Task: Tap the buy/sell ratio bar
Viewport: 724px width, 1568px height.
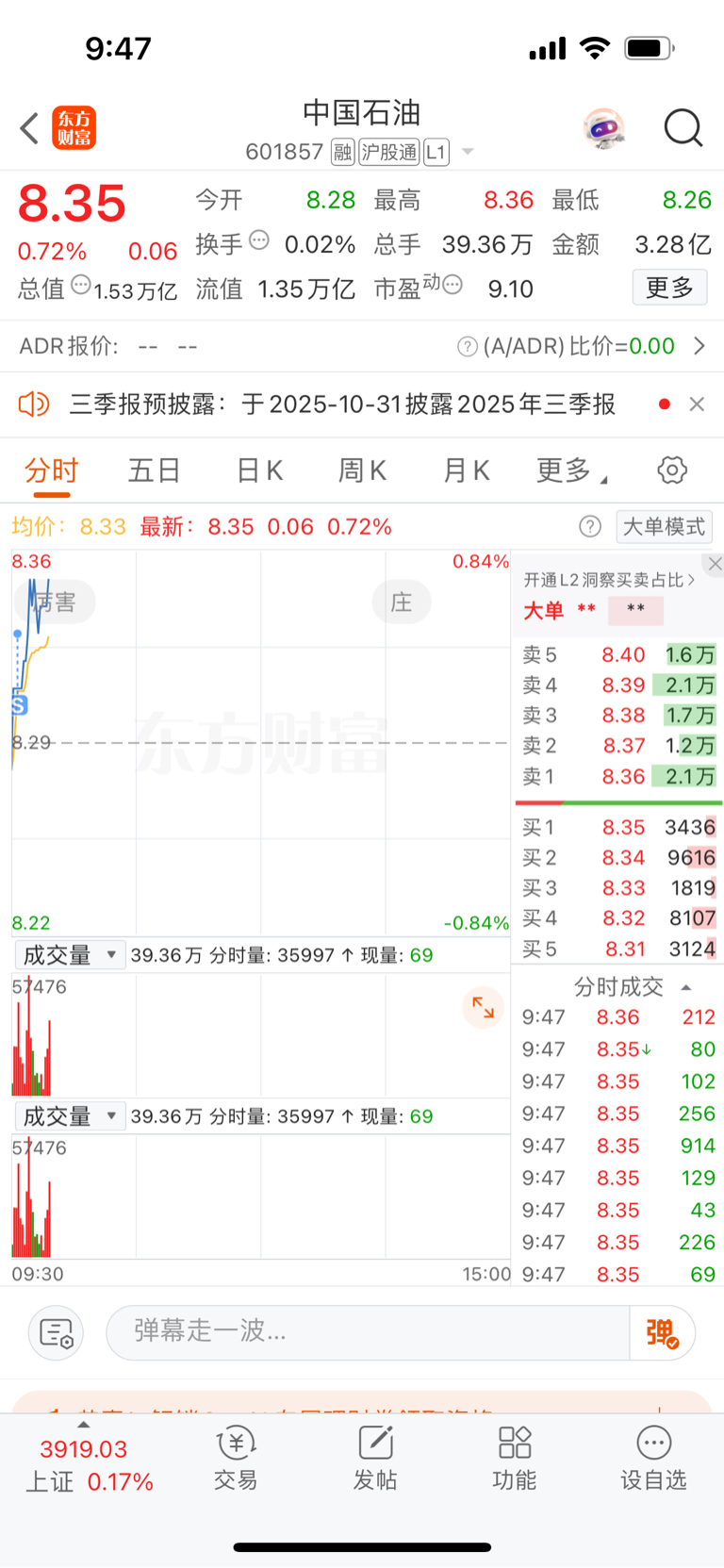Action: [618, 802]
